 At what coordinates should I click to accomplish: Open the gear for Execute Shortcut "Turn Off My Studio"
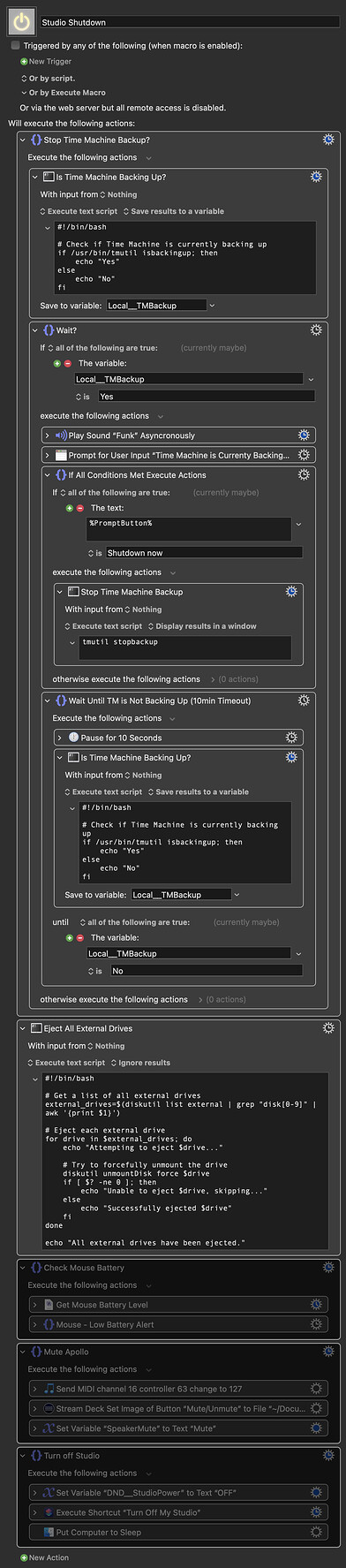coord(316,1511)
